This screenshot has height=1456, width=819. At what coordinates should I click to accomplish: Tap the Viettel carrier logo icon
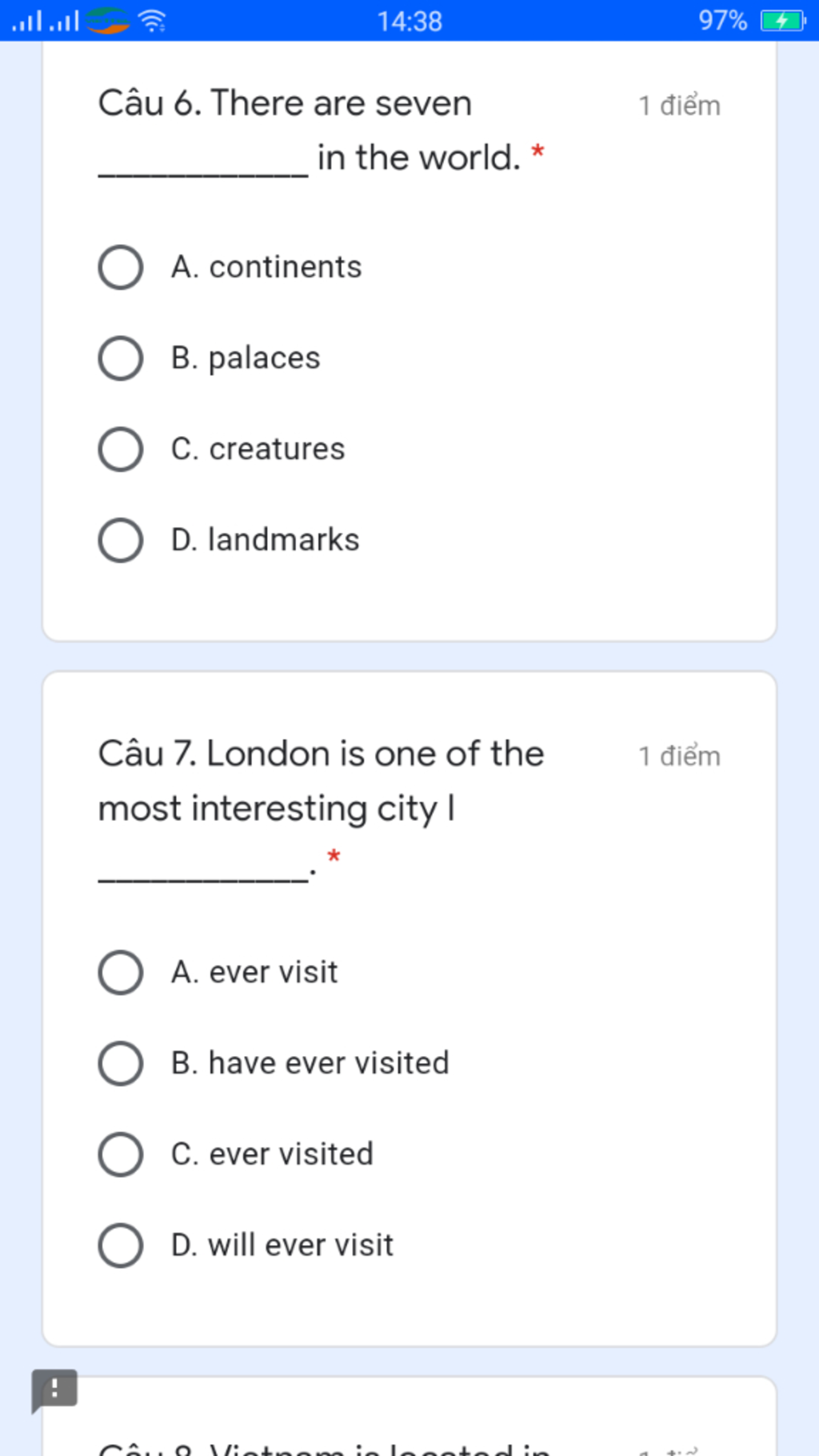pos(108,21)
